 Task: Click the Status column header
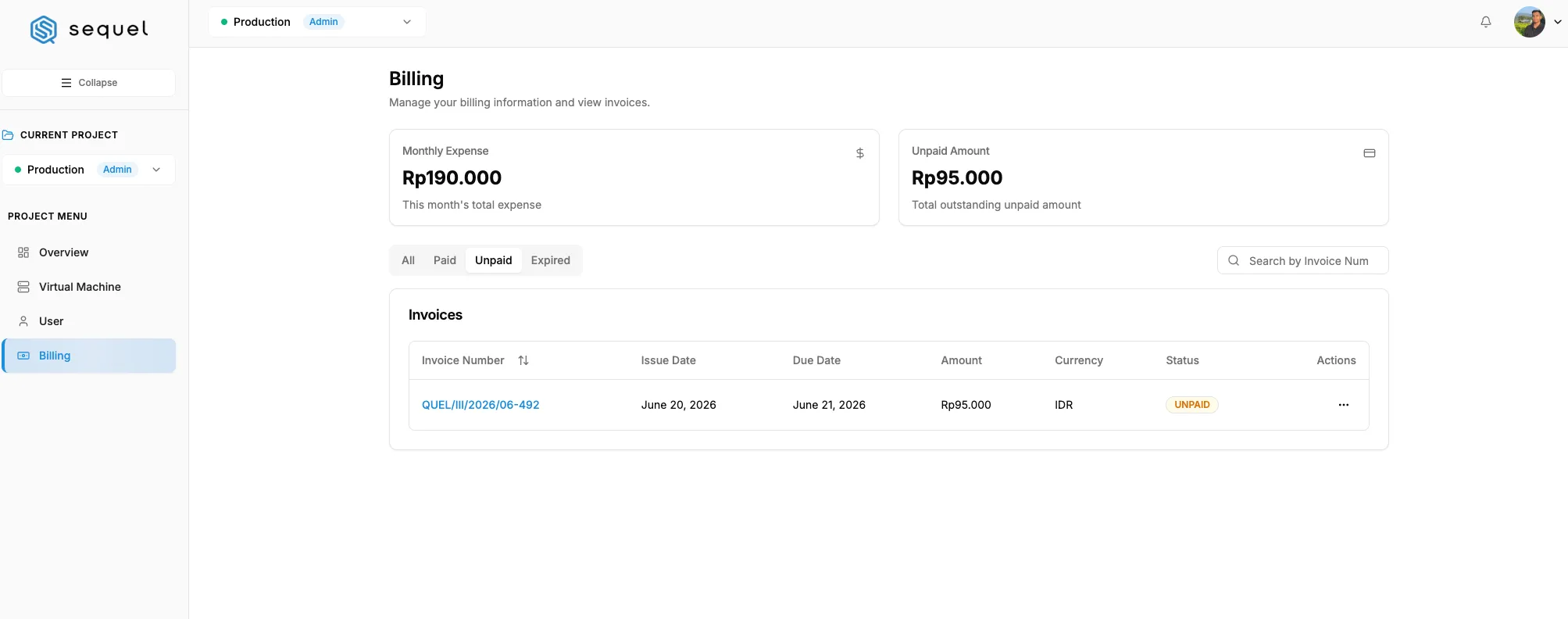click(1182, 360)
